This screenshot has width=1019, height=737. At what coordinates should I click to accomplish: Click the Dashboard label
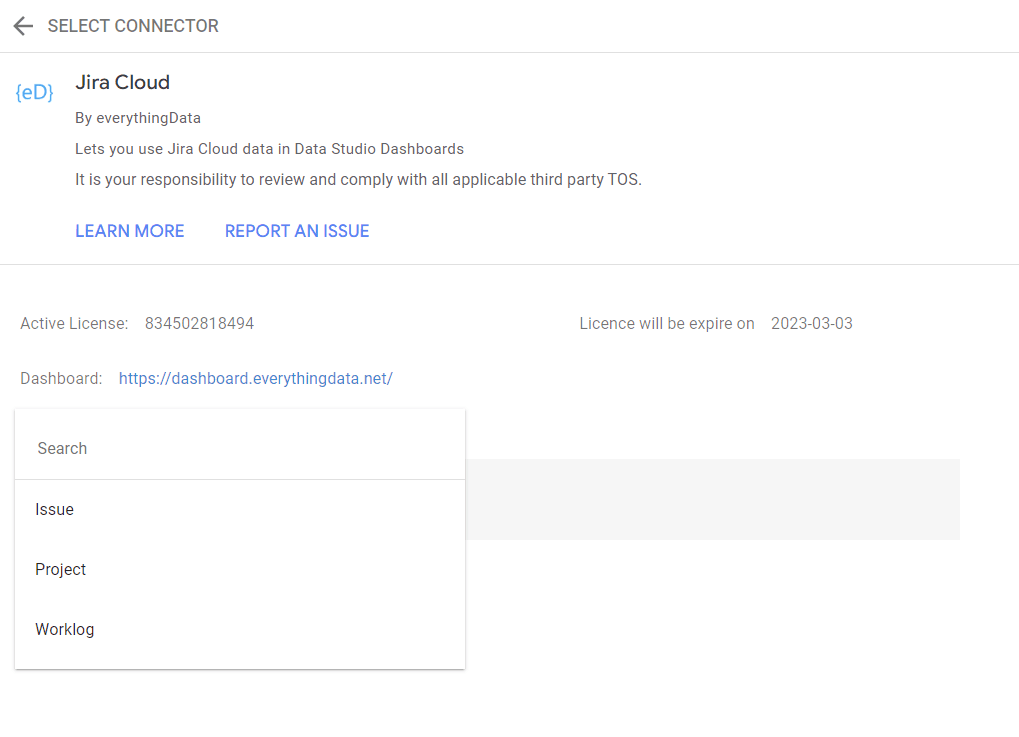coord(61,378)
